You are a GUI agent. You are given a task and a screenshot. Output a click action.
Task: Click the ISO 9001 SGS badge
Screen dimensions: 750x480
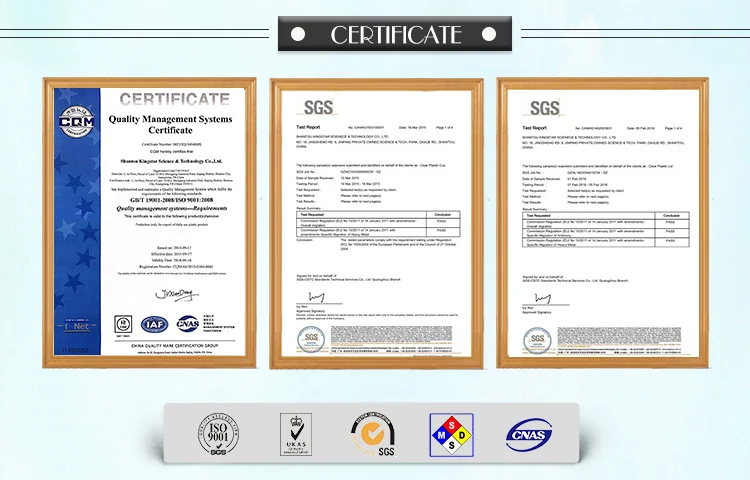click(219, 434)
